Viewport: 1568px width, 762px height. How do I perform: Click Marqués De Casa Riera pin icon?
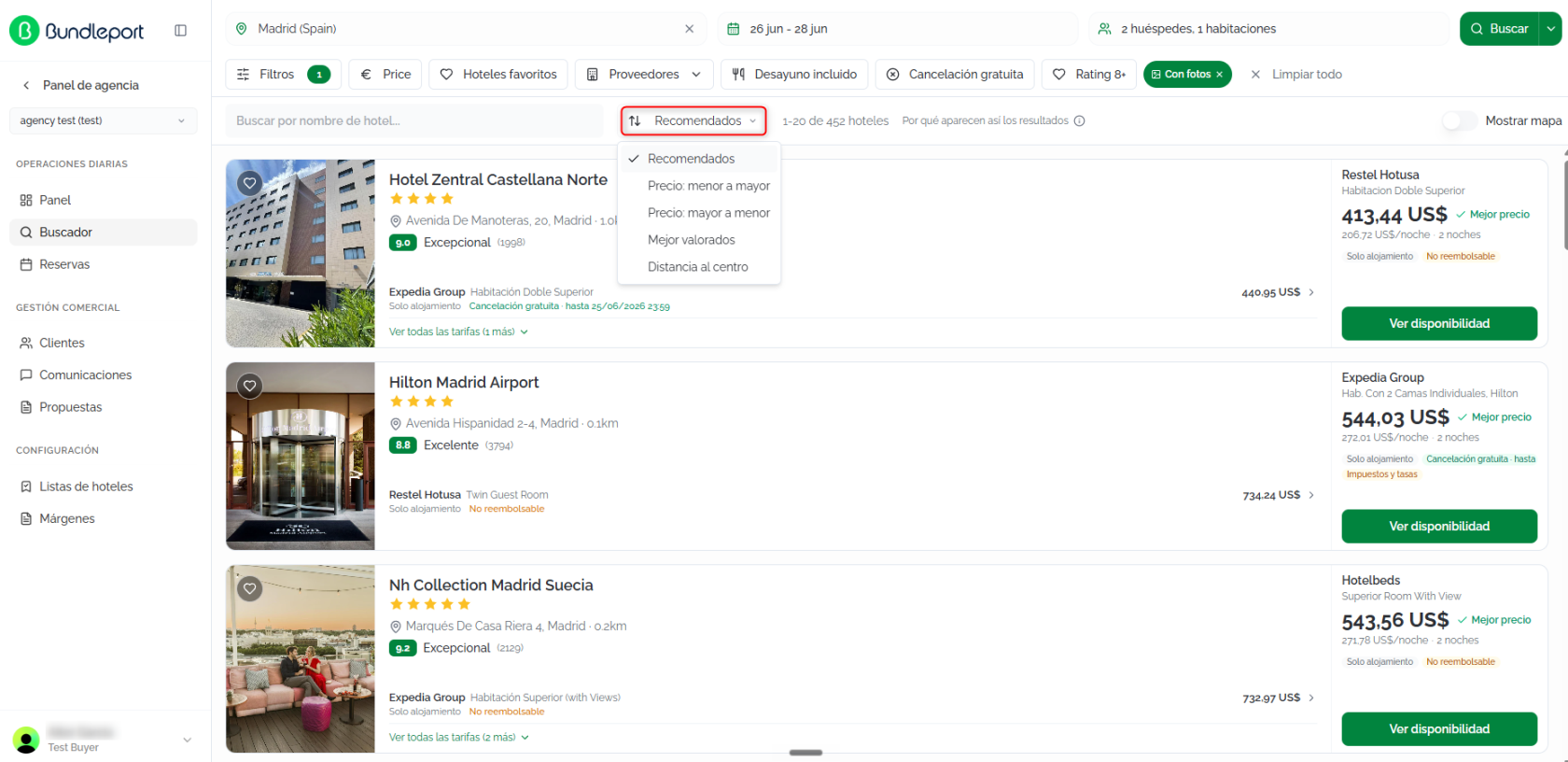(x=396, y=627)
